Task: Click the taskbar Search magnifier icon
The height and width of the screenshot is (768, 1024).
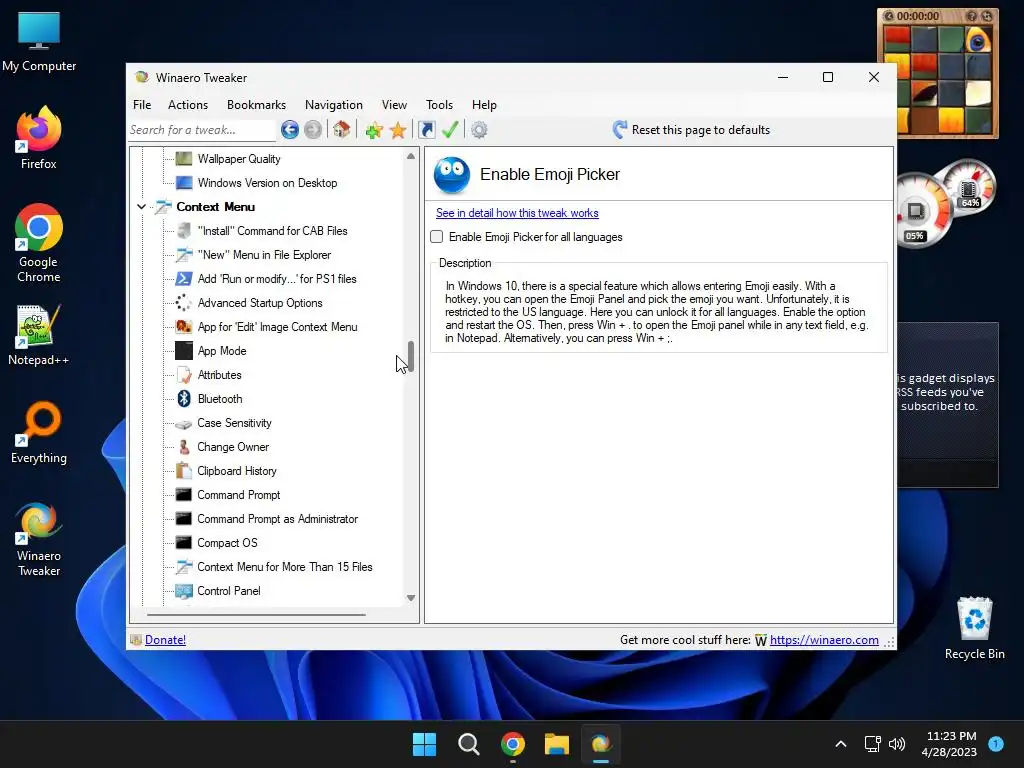Action: click(x=468, y=744)
